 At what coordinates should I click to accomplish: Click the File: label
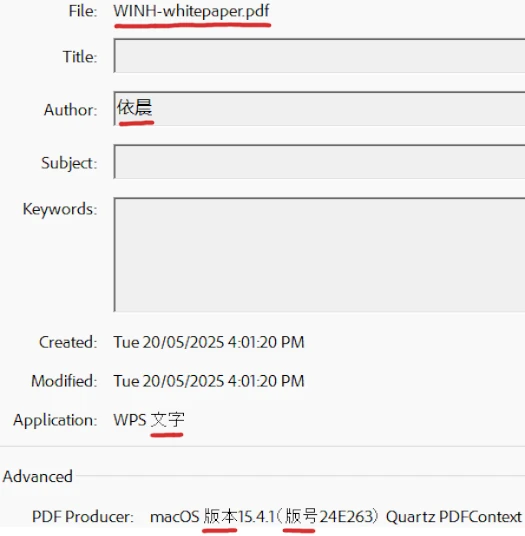(x=83, y=11)
